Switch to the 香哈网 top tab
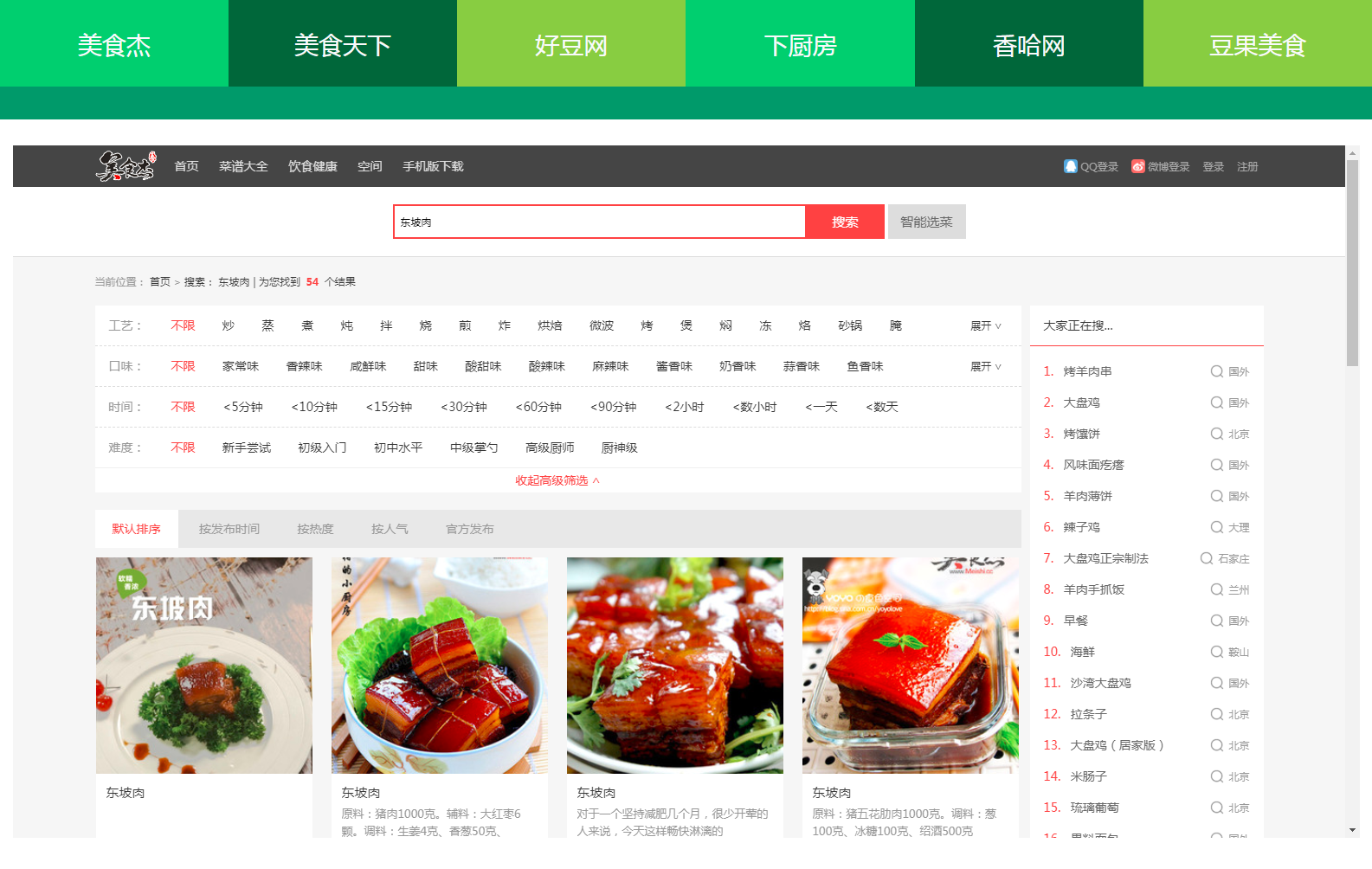 pos(1029,43)
